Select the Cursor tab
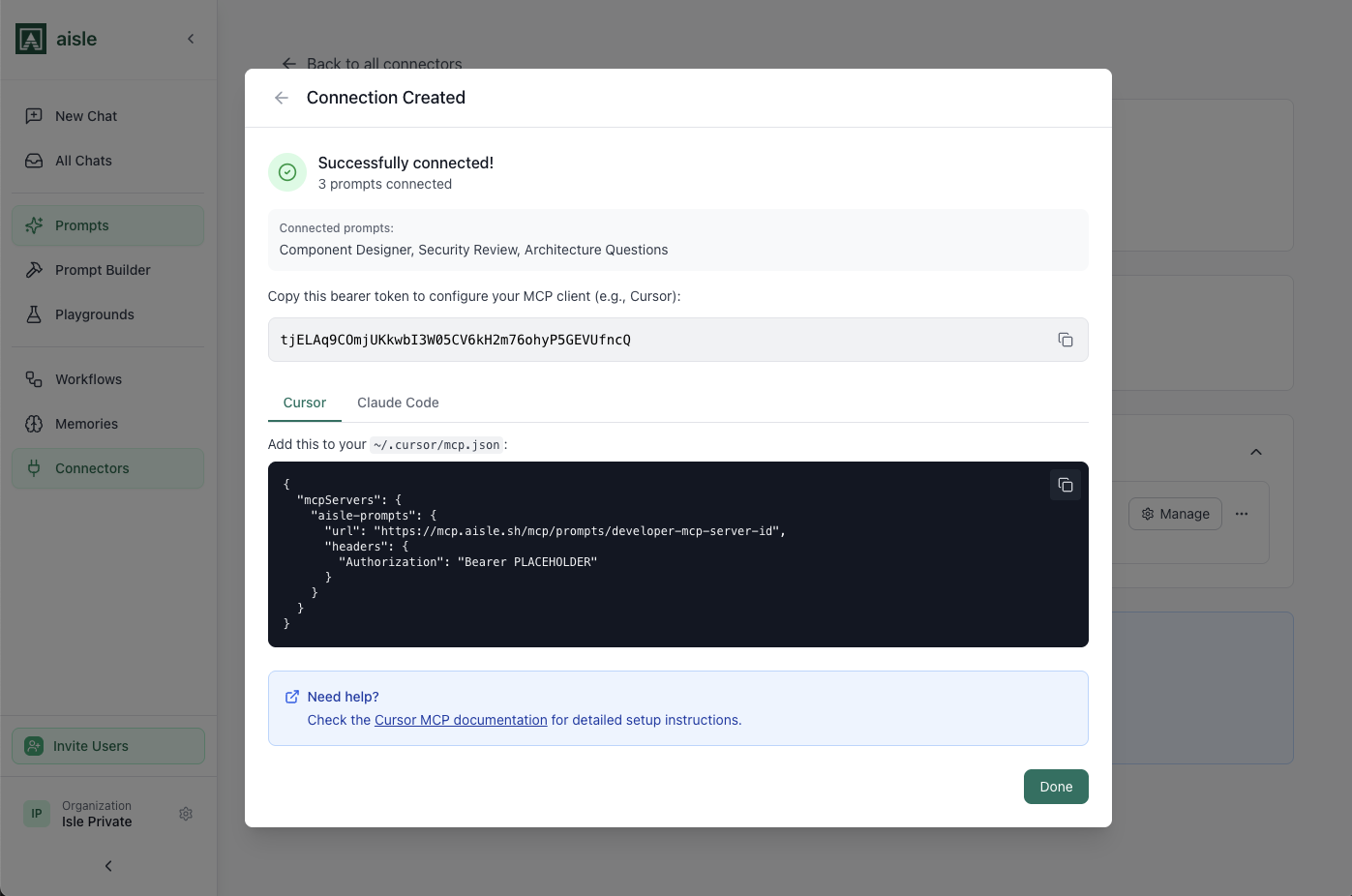Viewport: 1352px width, 896px height. coord(304,403)
